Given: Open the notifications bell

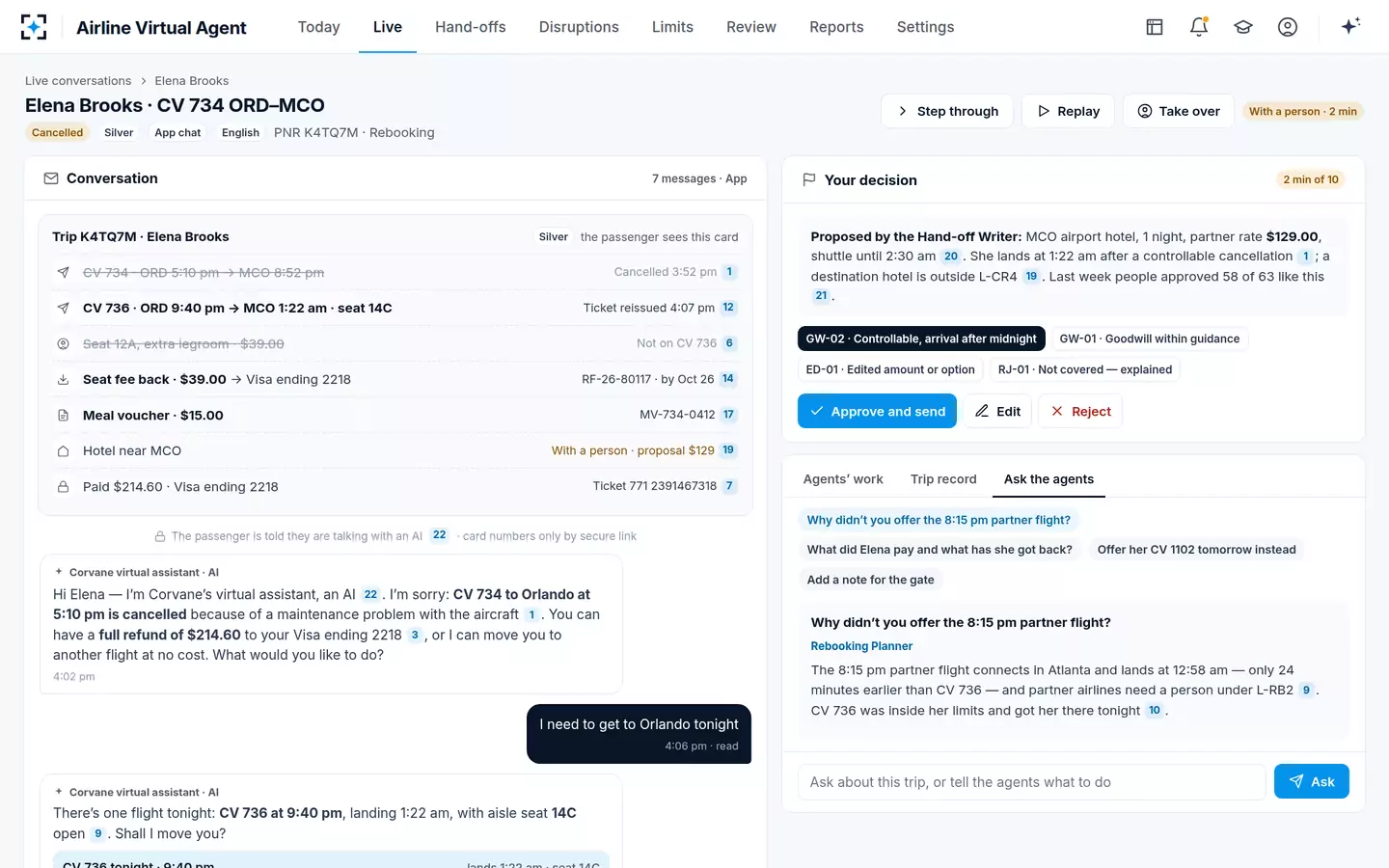Looking at the screenshot, I should point(1199,27).
